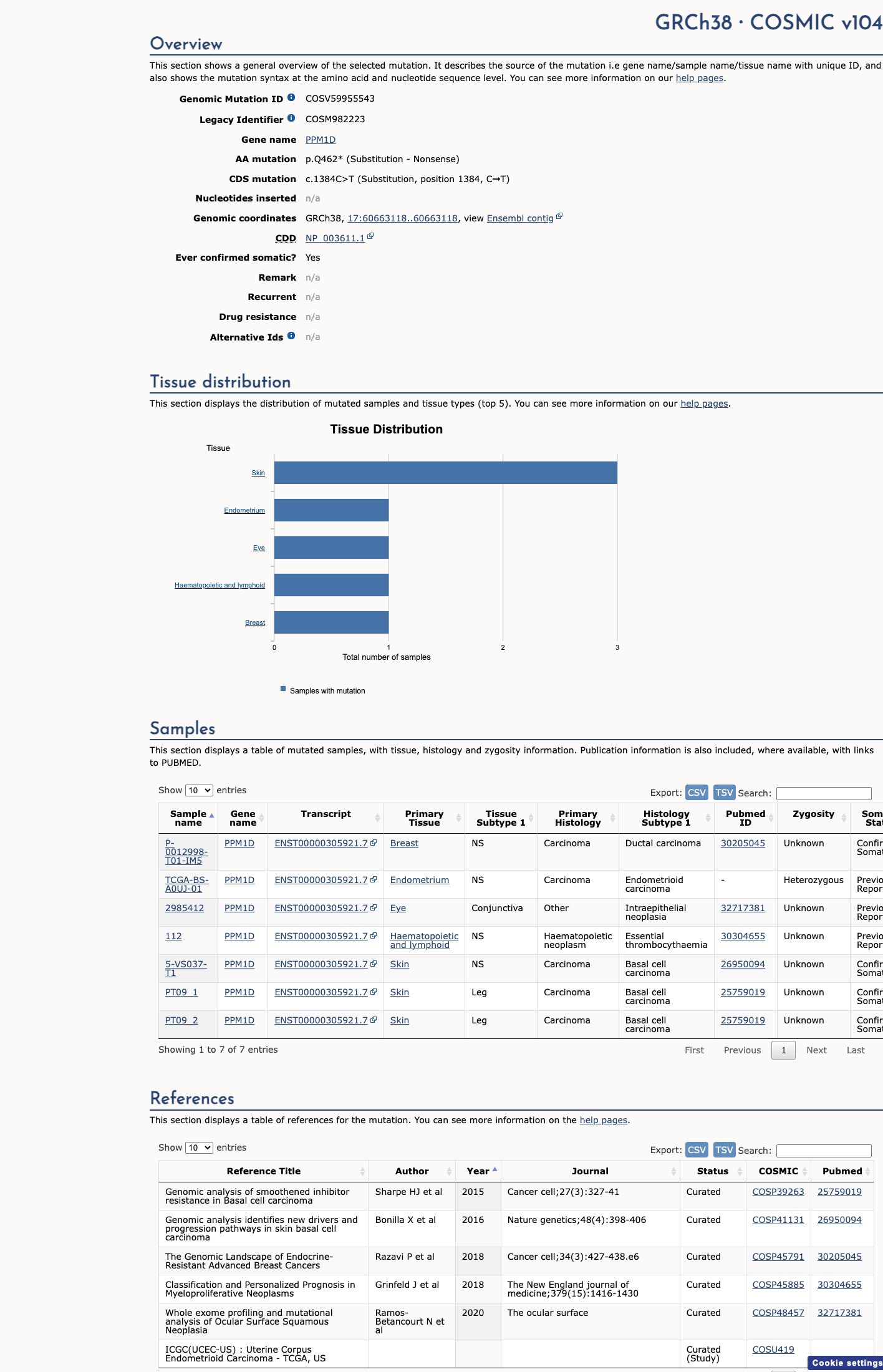Screen dimensions: 883x1372
Task: Click external icon in P-0012998-T01-IM5 transcript cell
Action: [374, 843]
